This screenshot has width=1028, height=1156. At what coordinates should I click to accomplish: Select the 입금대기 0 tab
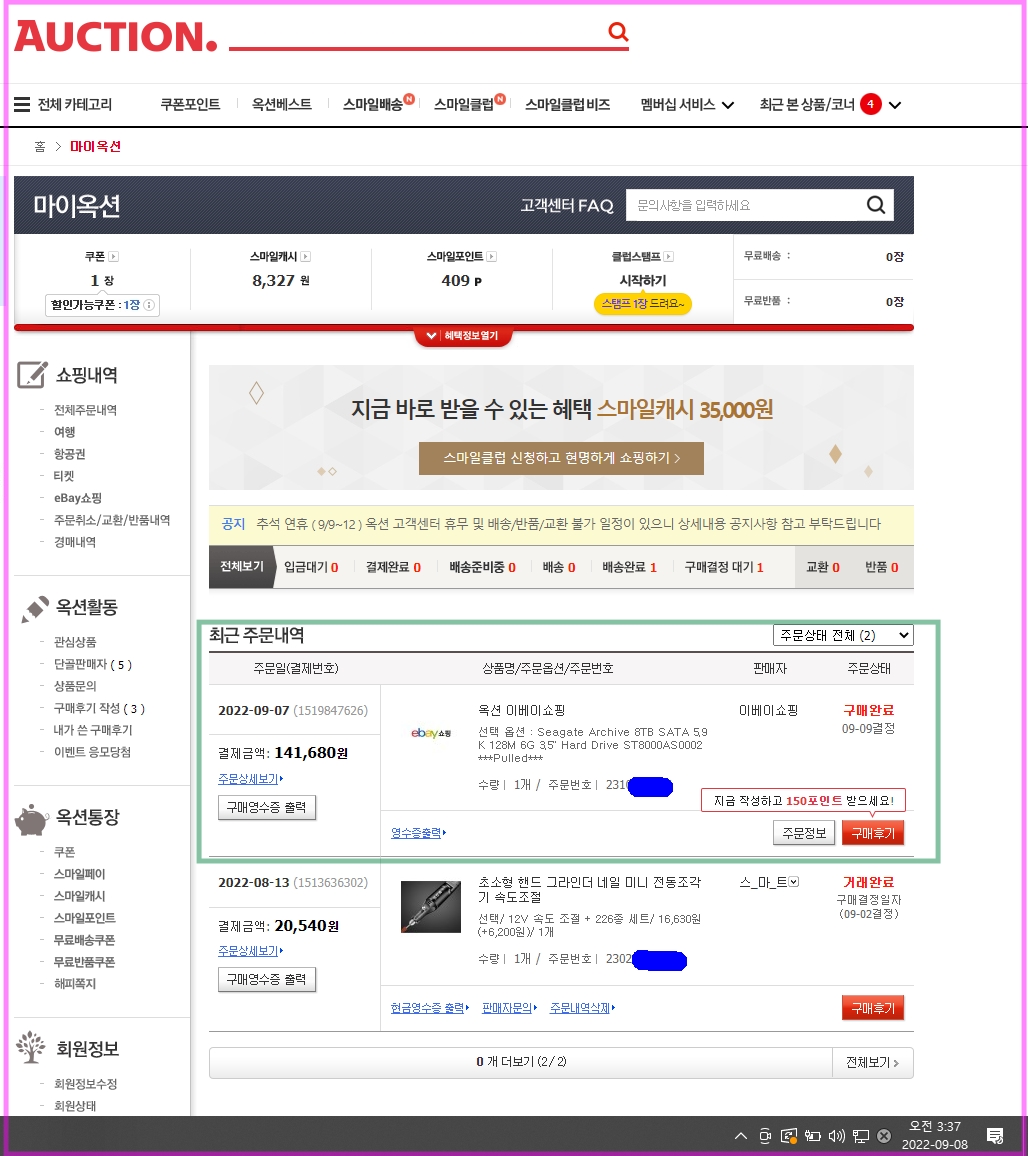(311, 567)
